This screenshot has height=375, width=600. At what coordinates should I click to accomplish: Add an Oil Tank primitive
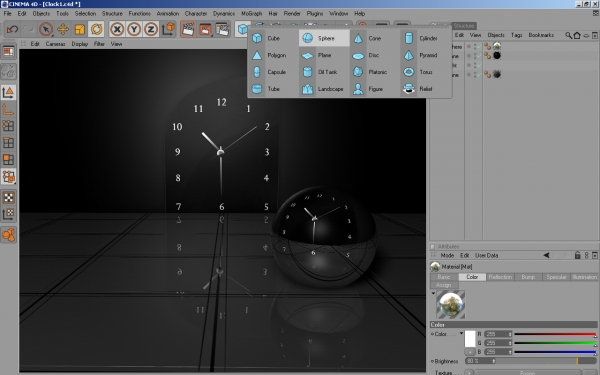(324, 72)
